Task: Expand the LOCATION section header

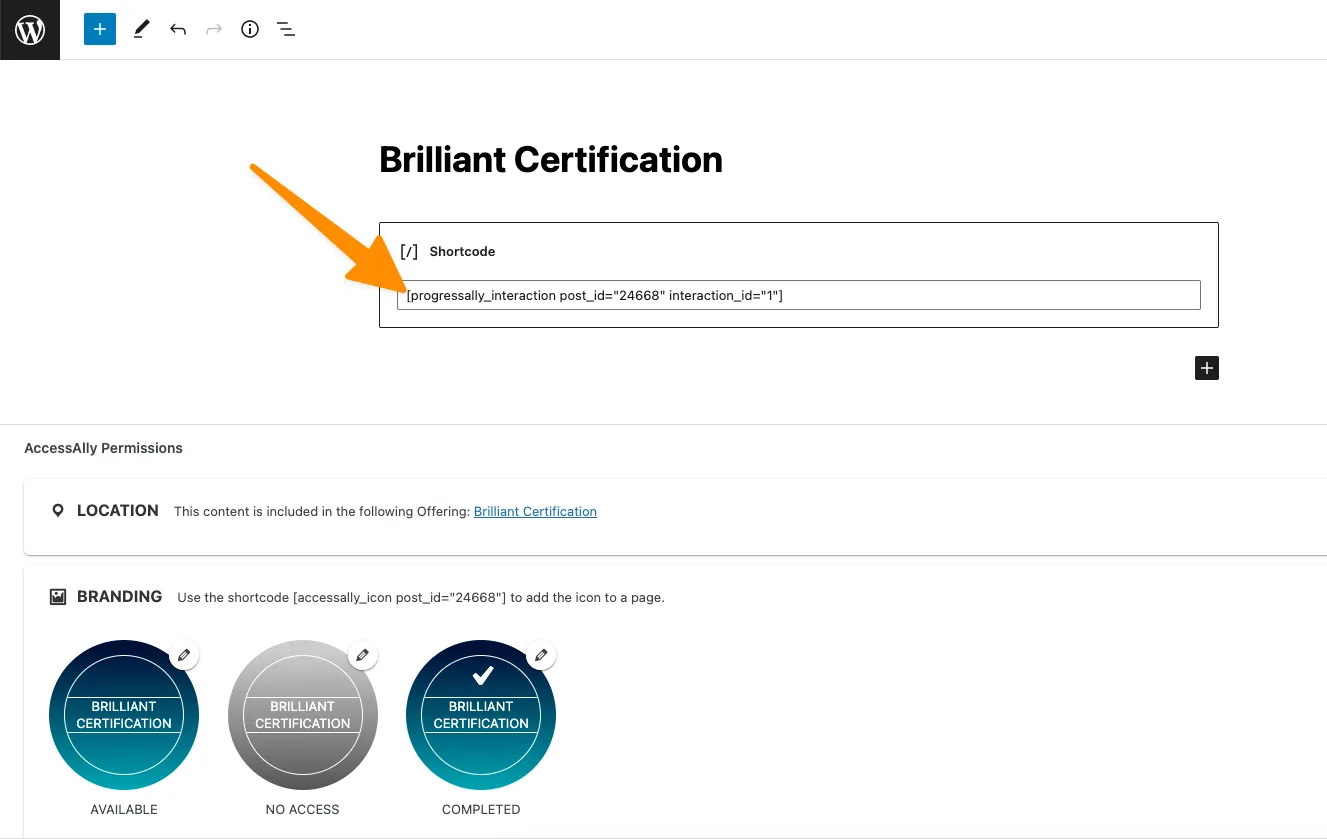Action: coord(117,511)
